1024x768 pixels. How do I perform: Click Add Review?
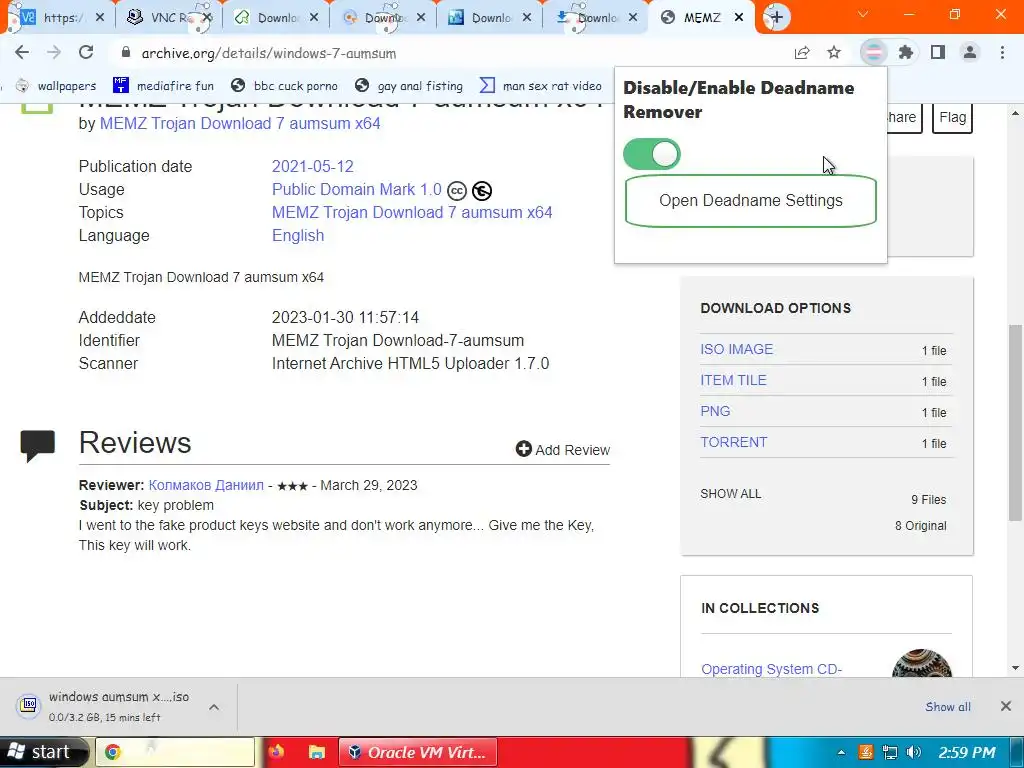click(563, 449)
